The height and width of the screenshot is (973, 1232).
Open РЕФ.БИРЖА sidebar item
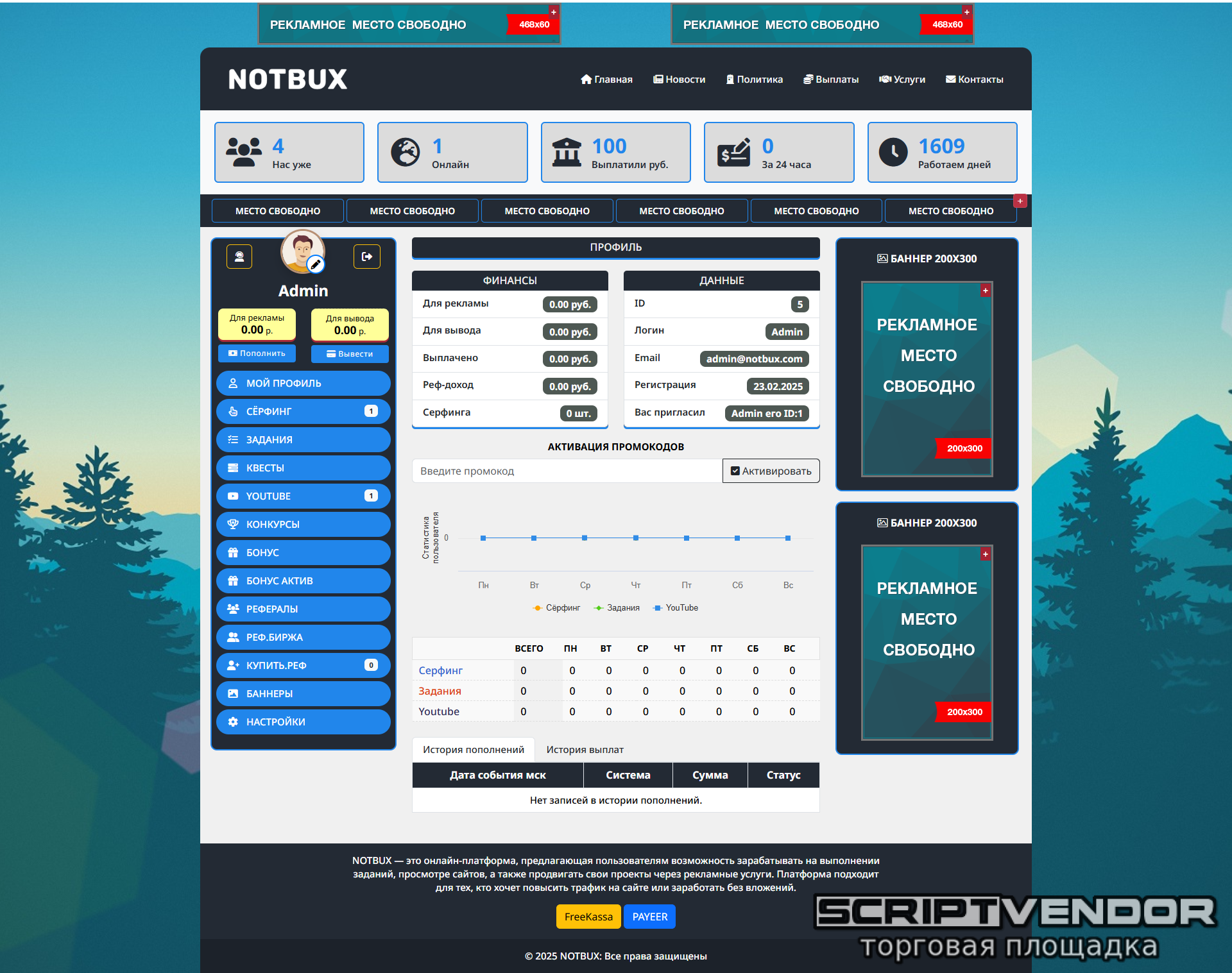304,638
